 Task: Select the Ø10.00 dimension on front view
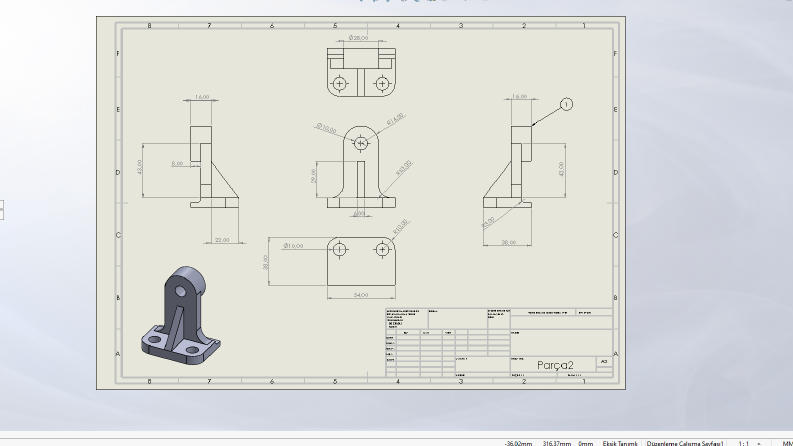(x=326, y=128)
